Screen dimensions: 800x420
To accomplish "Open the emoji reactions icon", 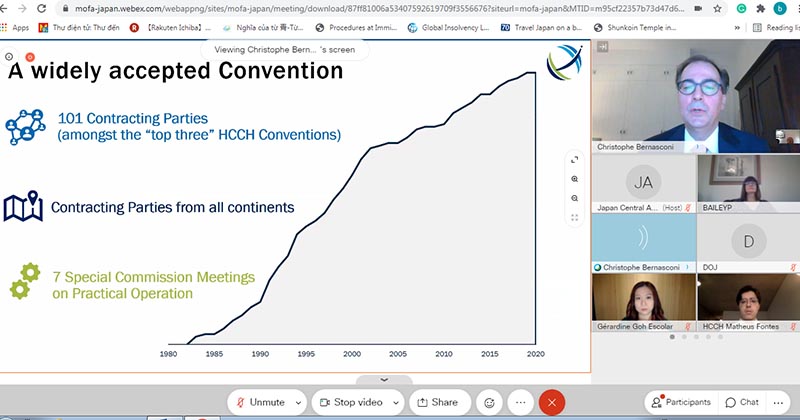I will click(490, 402).
